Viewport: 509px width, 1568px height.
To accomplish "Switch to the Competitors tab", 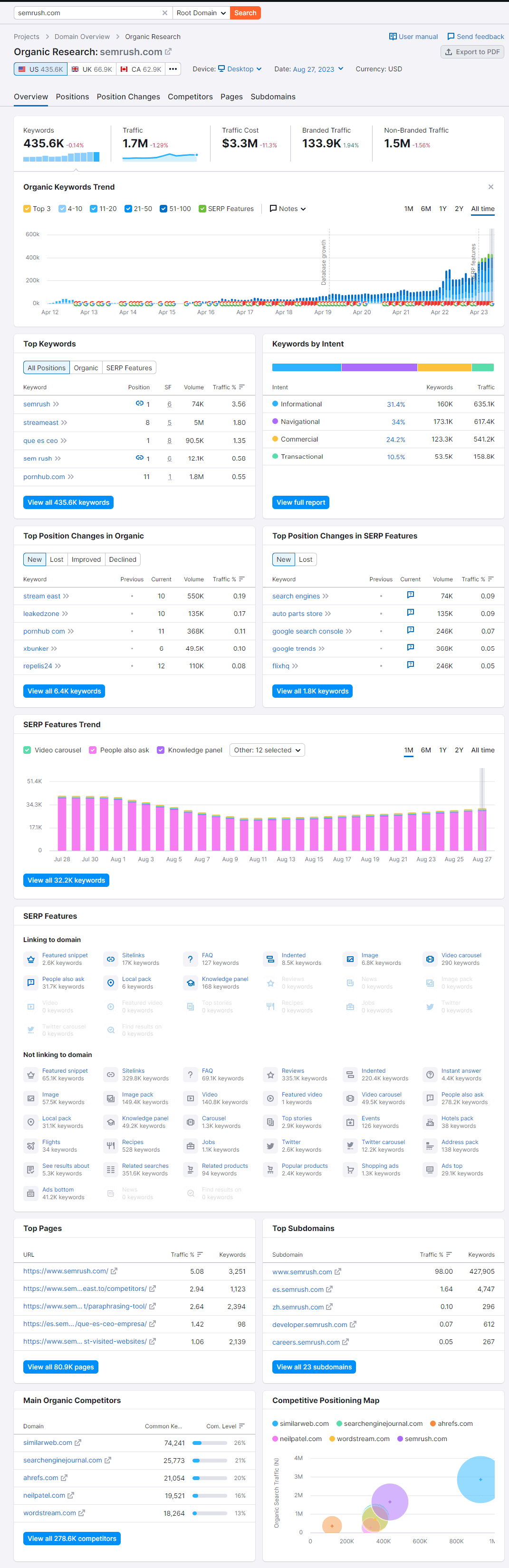I will pyautogui.click(x=191, y=97).
